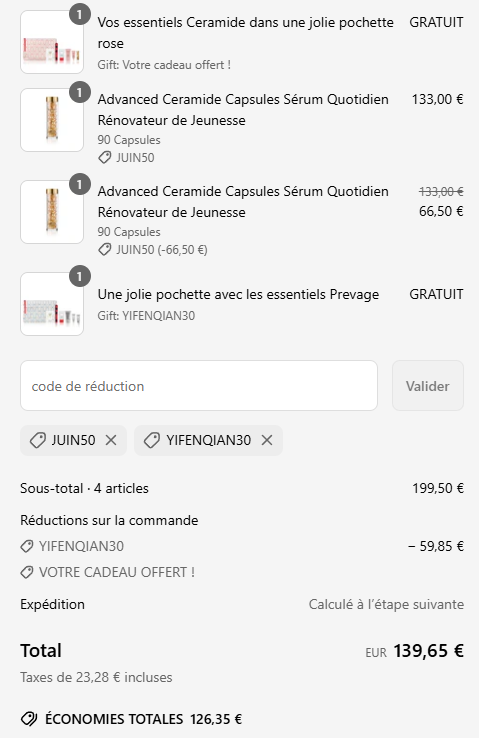The height and width of the screenshot is (738, 479).
Task: Open the pink Ceramide pouch thumbnail
Action: click(x=52, y=42)
